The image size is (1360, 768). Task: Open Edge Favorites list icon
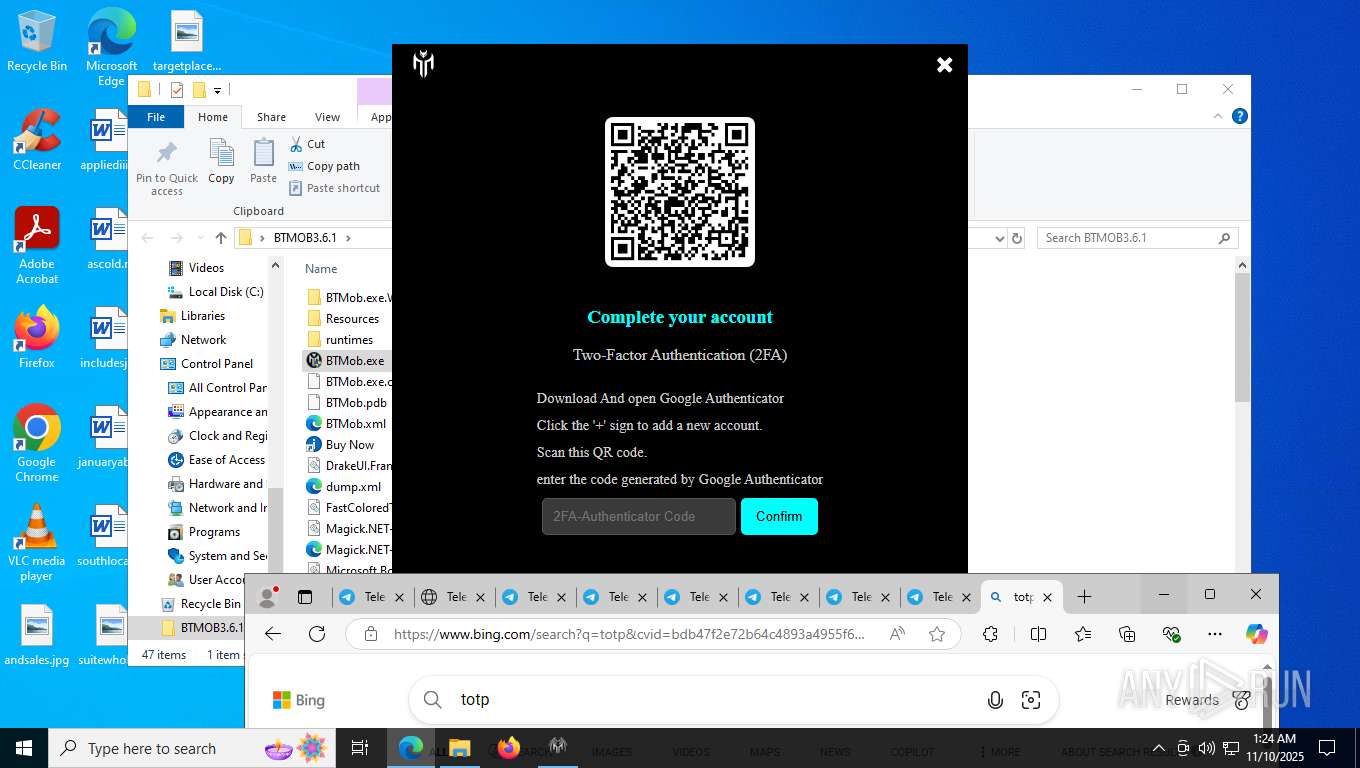1083,634
